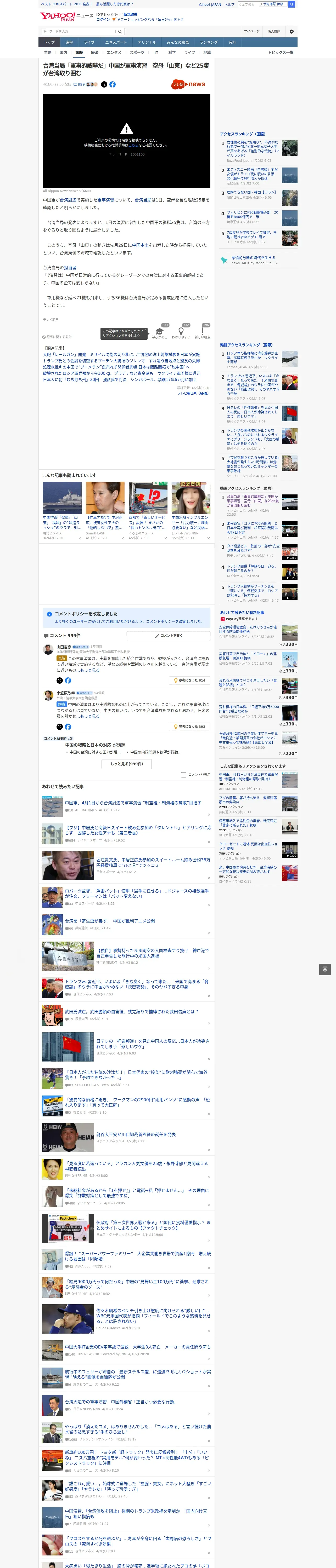Click the Yahoo! JAPAN logo
Image resolution: width=336 pixels, height=1568 pixels.
(57, 16)
